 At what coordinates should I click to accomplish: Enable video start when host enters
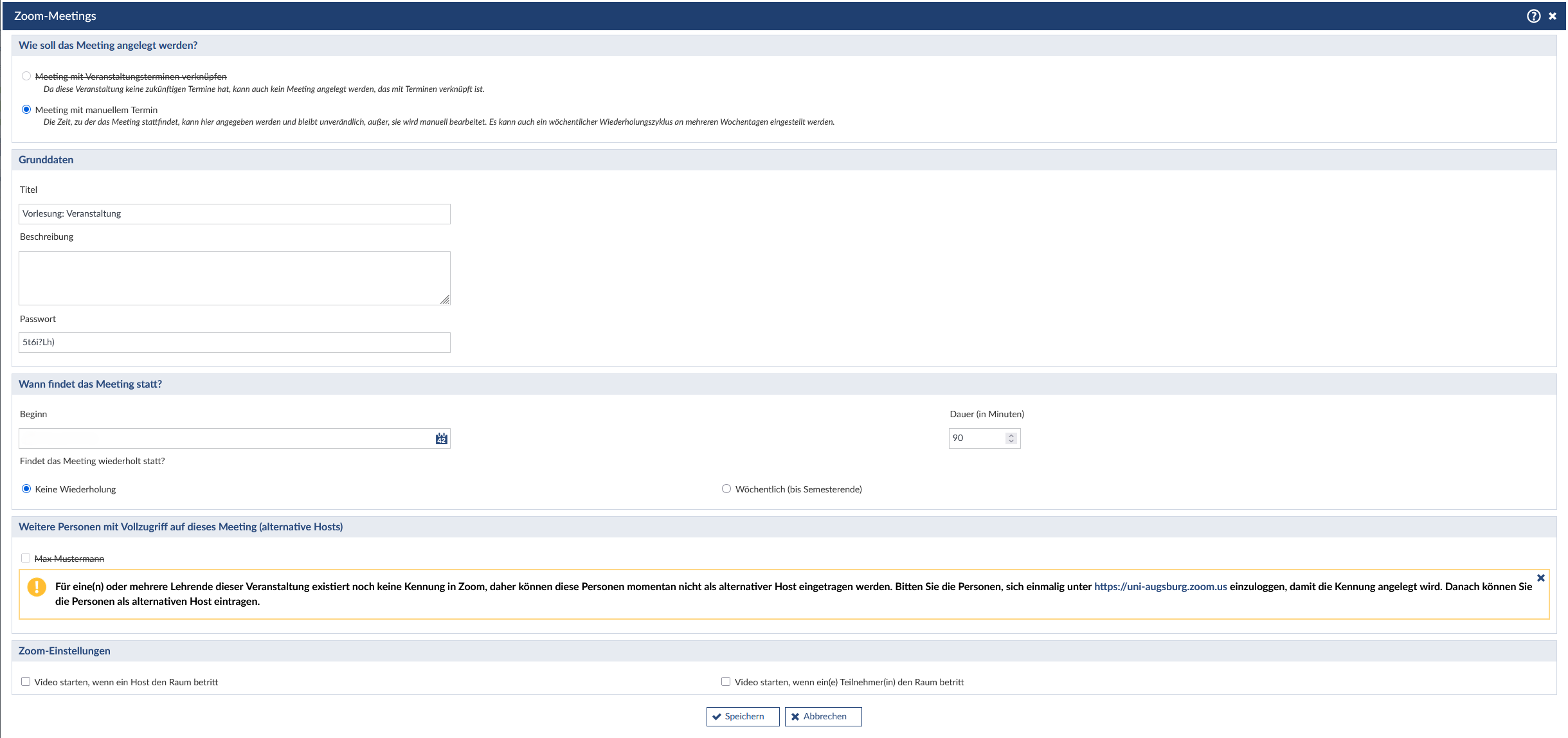(26, 682)
